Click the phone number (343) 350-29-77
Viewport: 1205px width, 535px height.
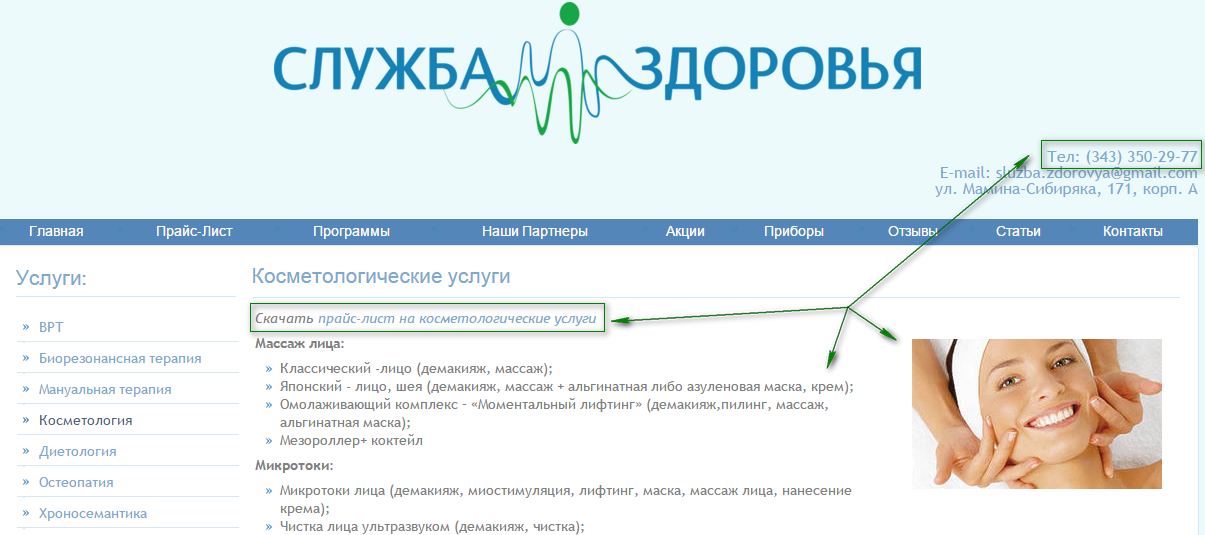(x=1141, y=157)
